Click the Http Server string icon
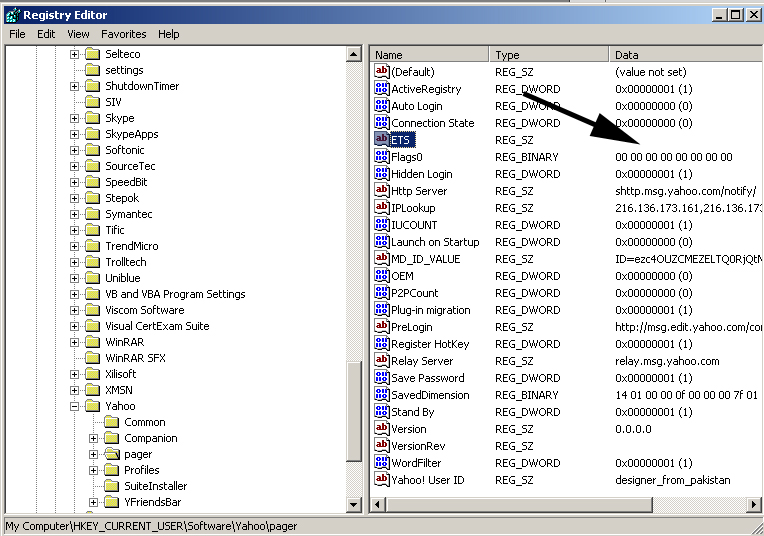Viewport: 764px width, 536px height. click(381, 191)
